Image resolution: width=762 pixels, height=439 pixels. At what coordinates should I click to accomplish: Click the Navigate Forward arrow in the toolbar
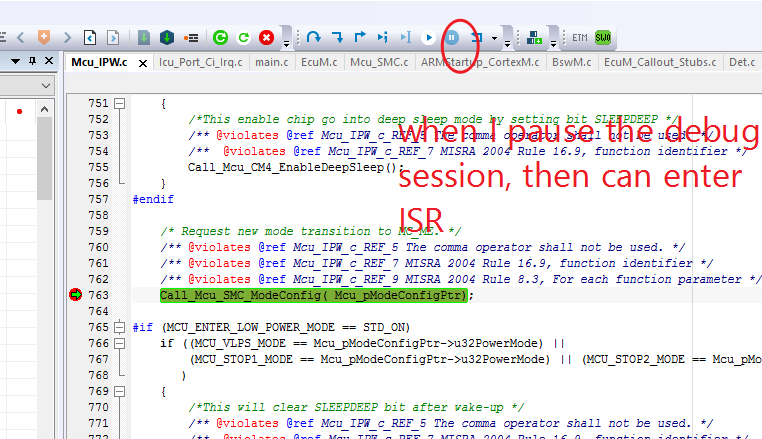[x=67, y=37]
